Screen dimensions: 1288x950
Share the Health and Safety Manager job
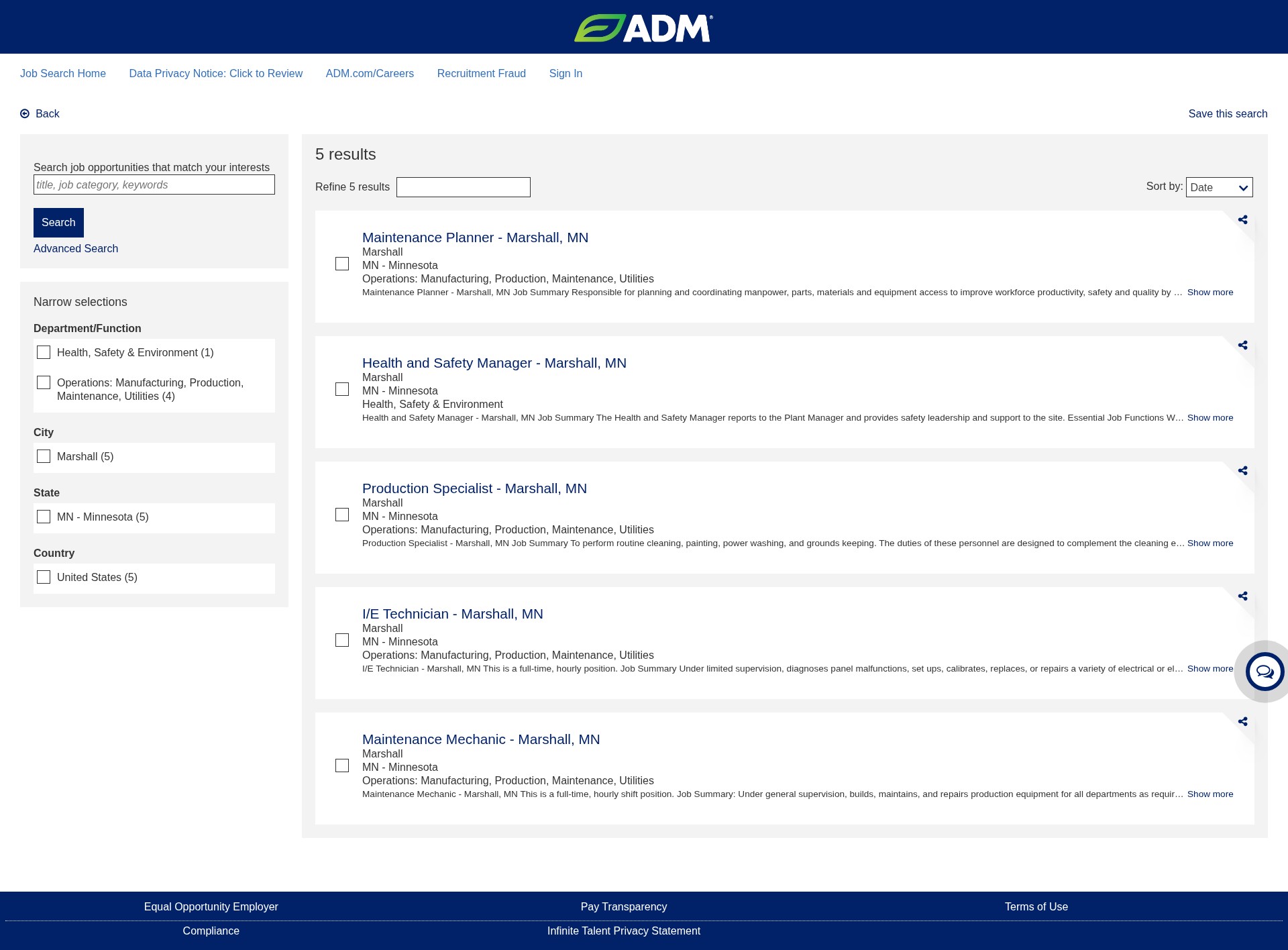click(1243, 346)
